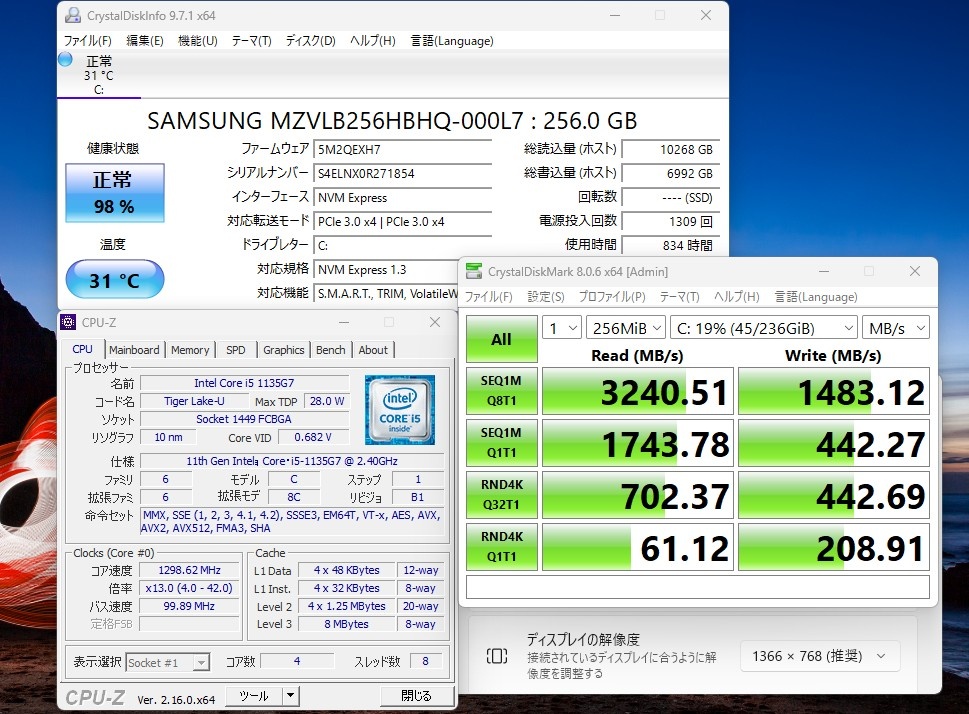Image resolution: width=969 pixels, height=714 pixels.
Task: Click the CPU-Z title bar chip icon
Action: (68, 322)
